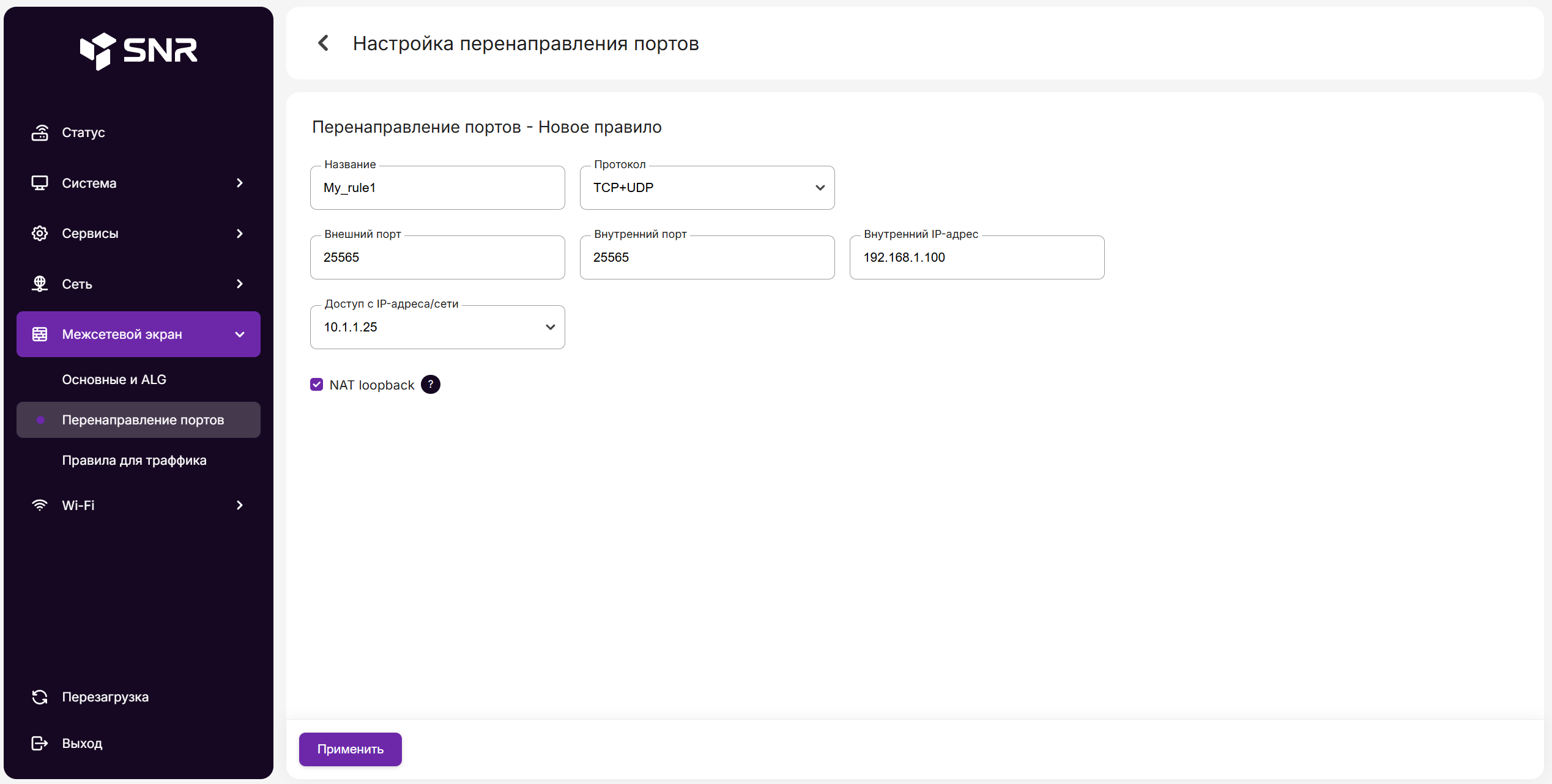1552x784 pixels.
Task: Click the Выход logout link
Action: 82,743
